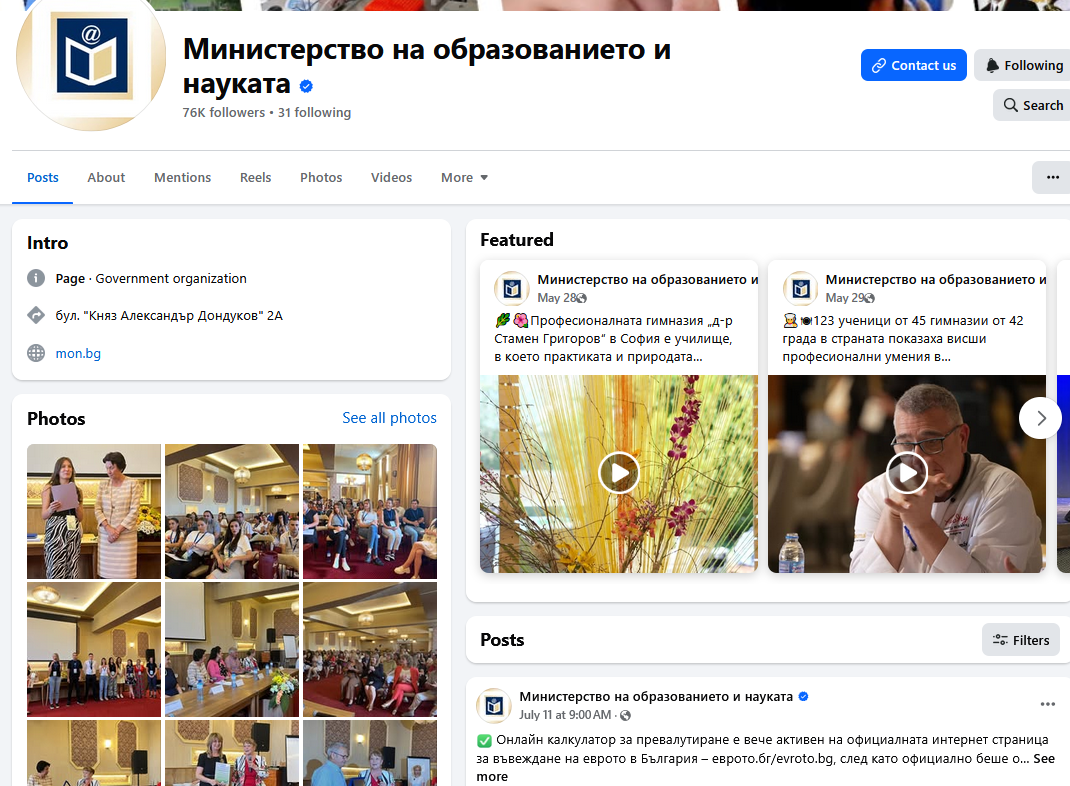The width and height of the screenshot is (1070, 786).
Task: Click public globe icon next to May 29
Action: (869, 298)
